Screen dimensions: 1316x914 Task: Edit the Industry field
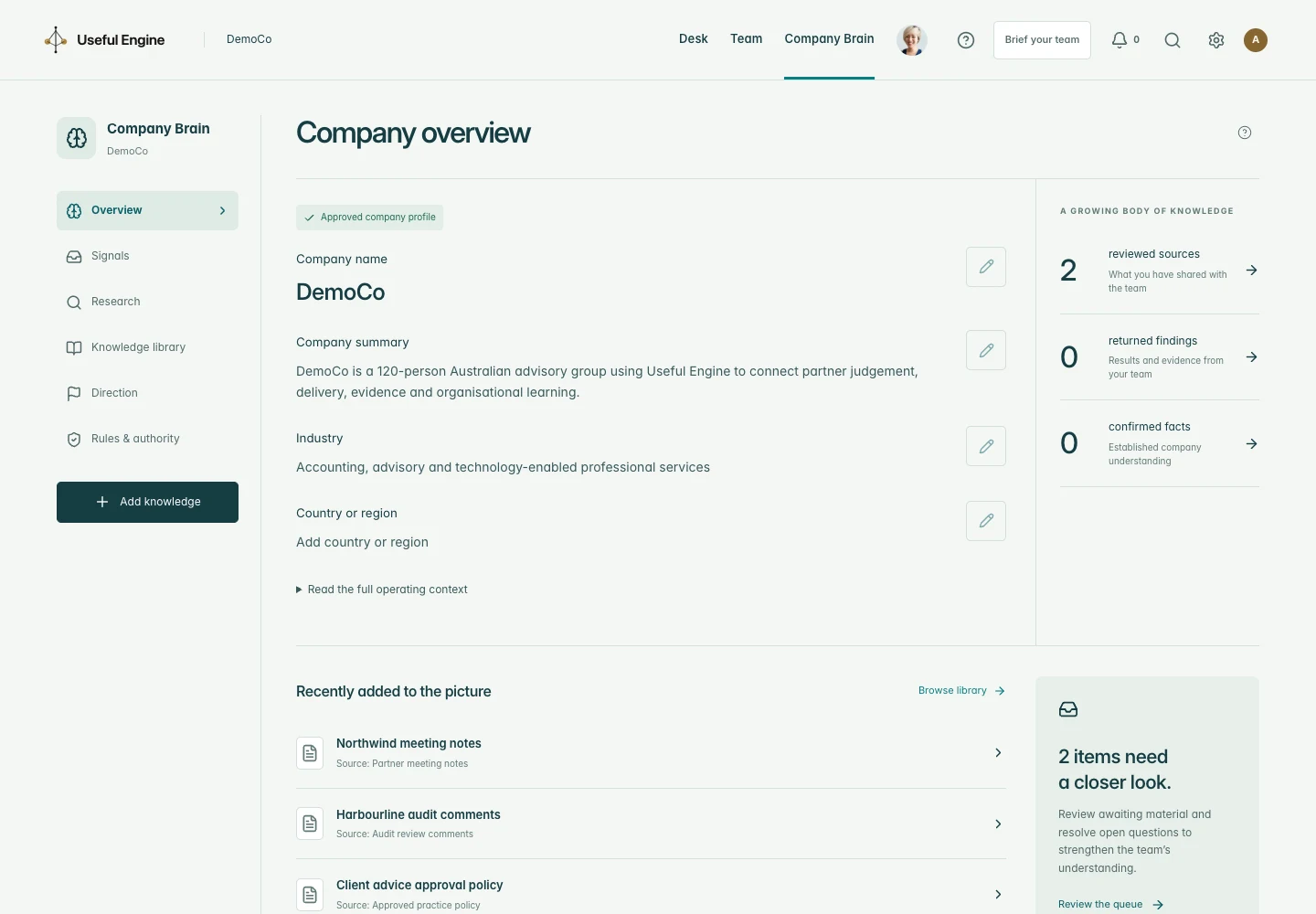[986, 446]
